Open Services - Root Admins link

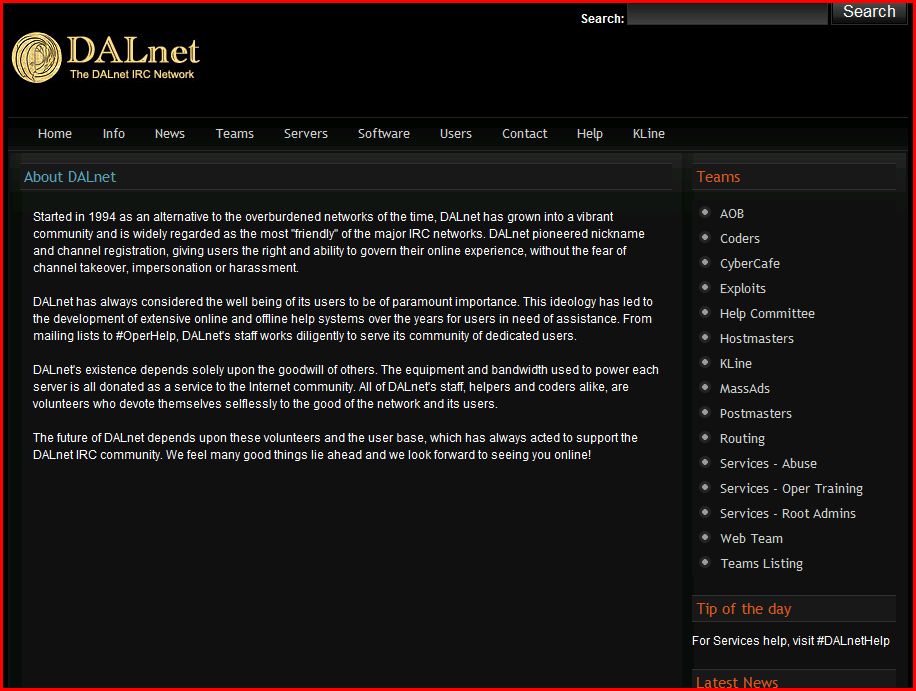click(787, 514)
